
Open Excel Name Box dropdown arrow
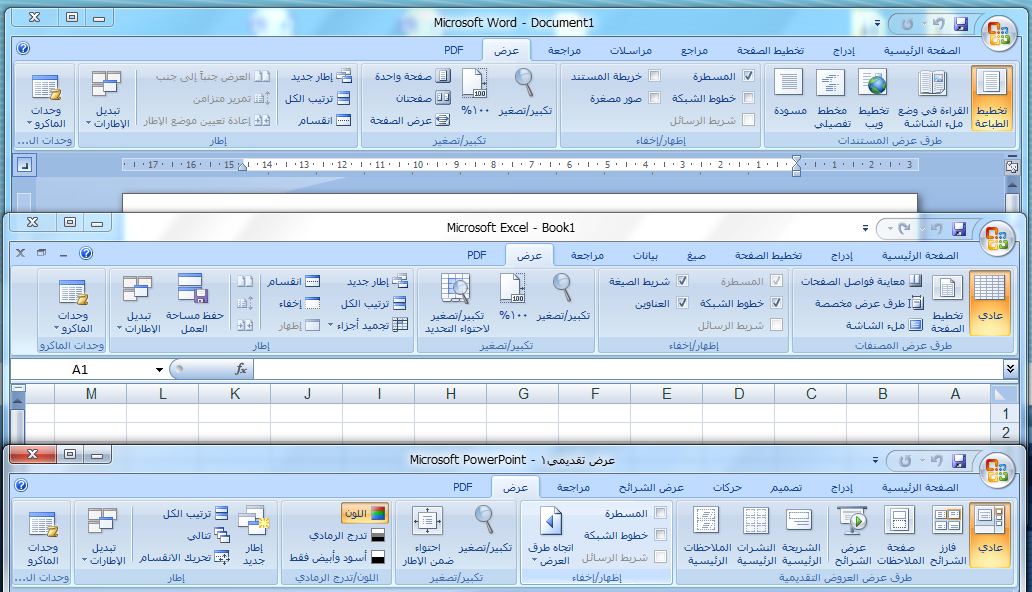[x=159, y=370]
